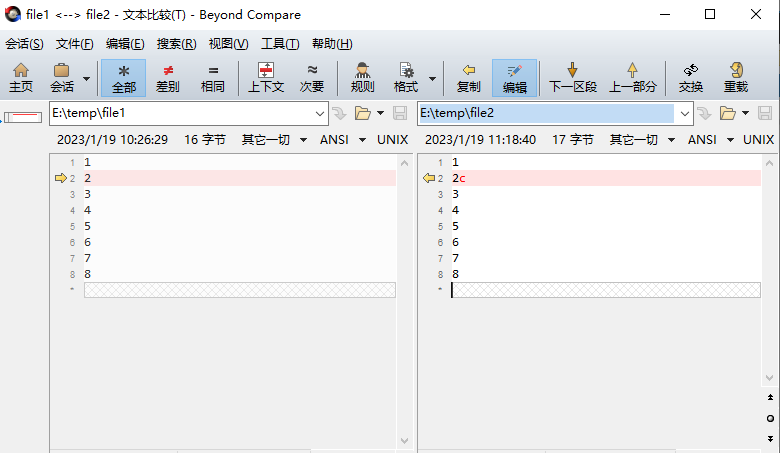Click left pane UNIX line ending label
Image resolution: width=780 pixels, height=453 pixels.
[392, 140]
